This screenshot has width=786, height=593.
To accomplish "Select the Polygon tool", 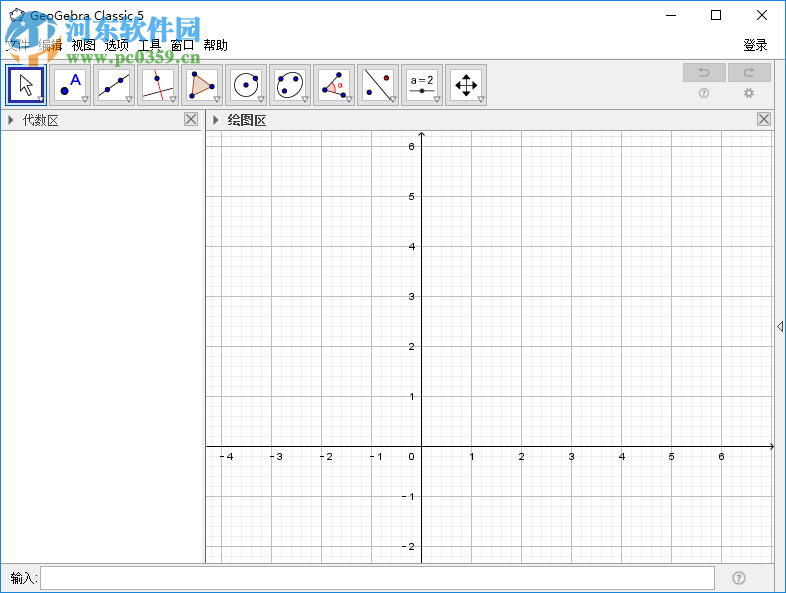I will [x=202, y=85].
